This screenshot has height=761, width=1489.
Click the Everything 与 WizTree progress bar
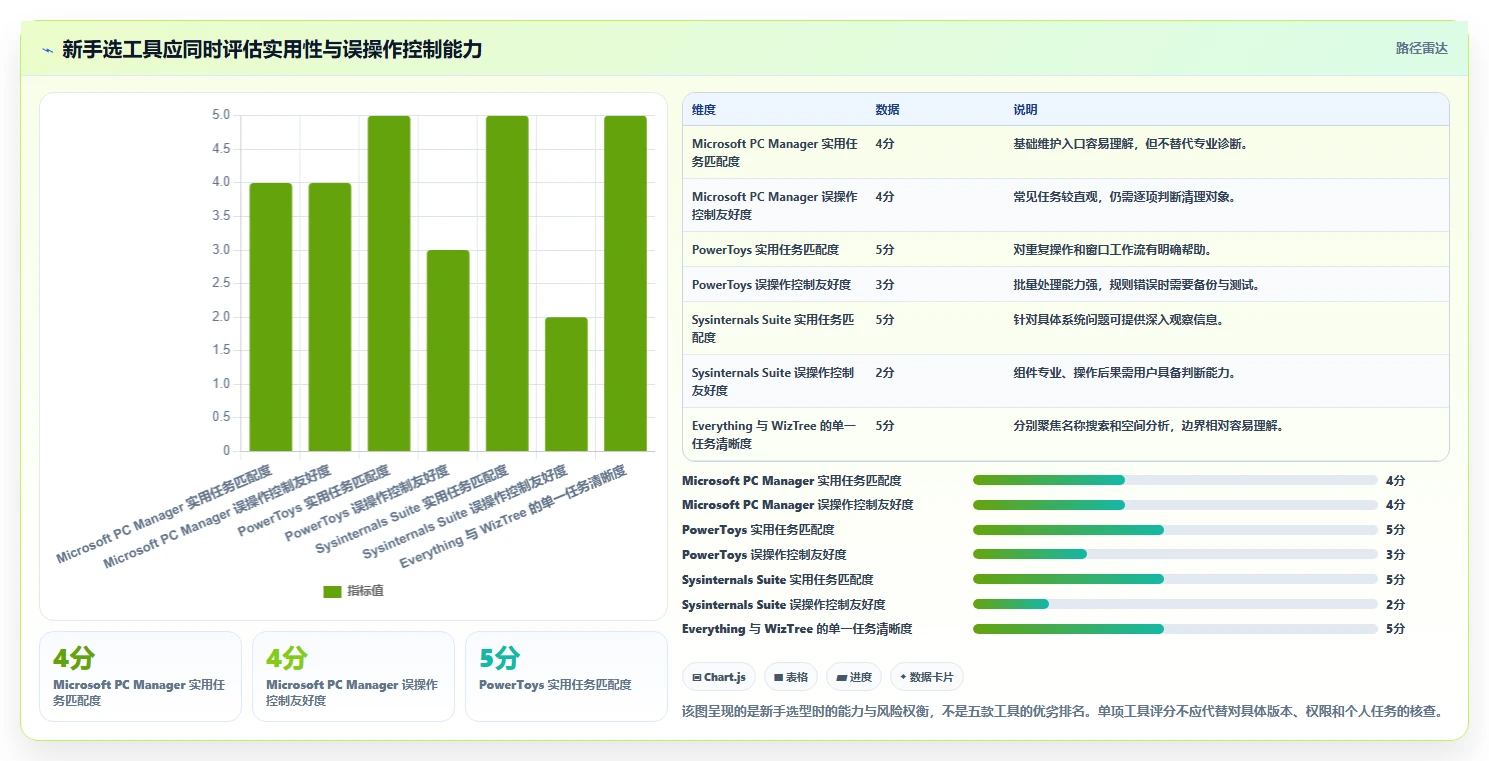click(x=1175, y=629)
